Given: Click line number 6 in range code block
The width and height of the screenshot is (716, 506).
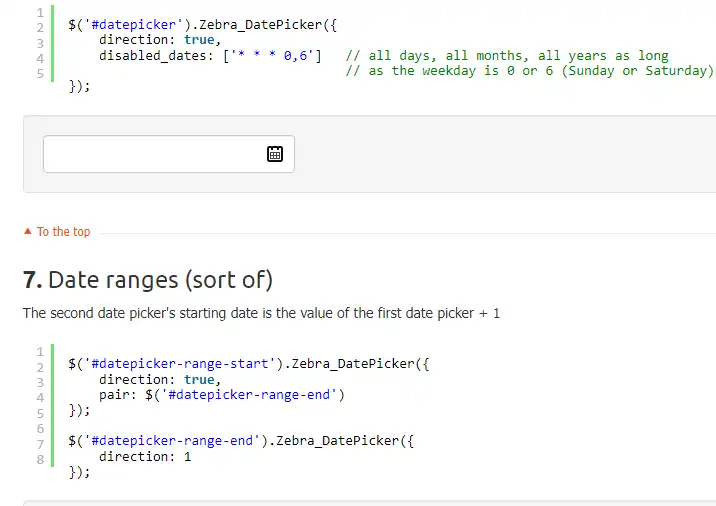Looking at the screenshot, I should tap(41, 428).
